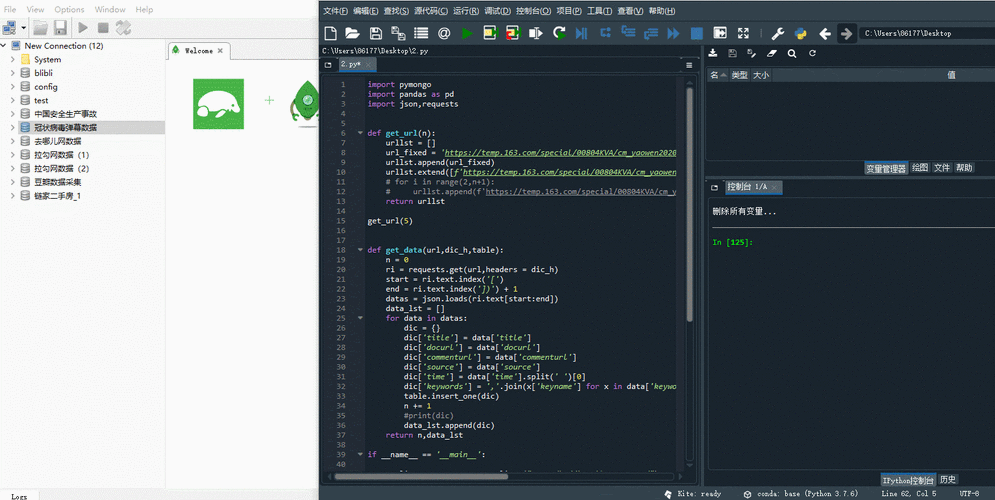995x500 pixels.
Task: Click the blue Stop debugging square icon
Action: [x=697, y=33]
